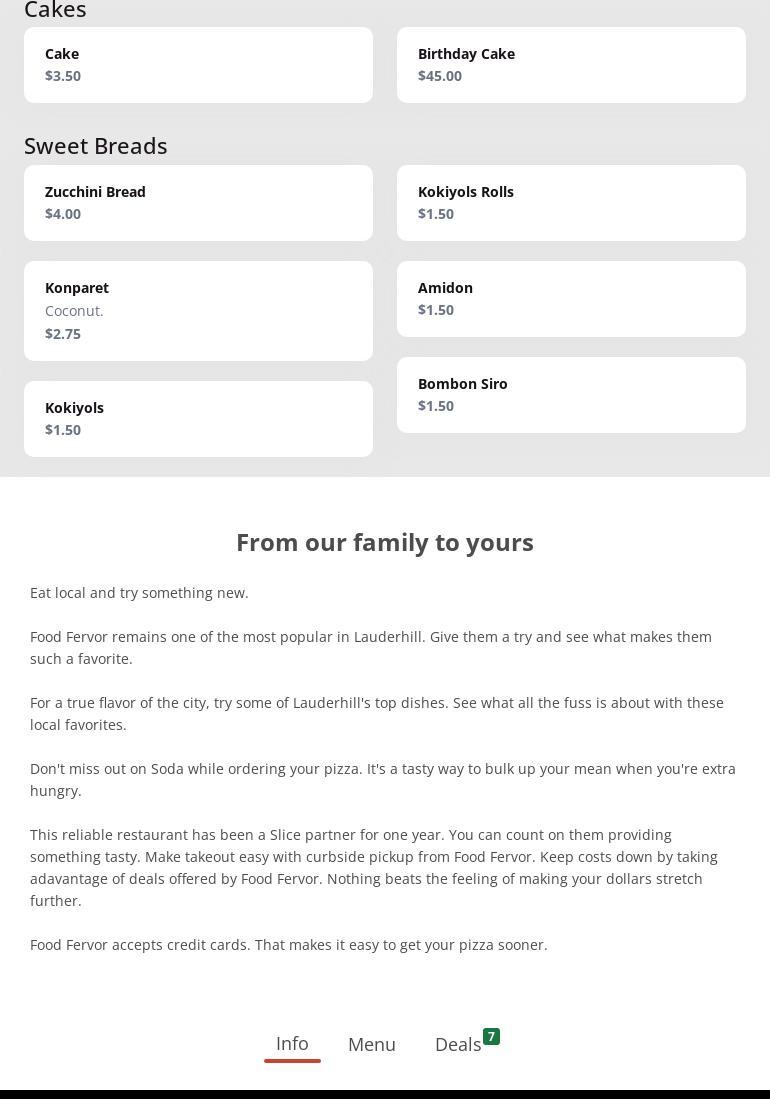Choose the Zucchini Bread item
Screen dimensions: 770x1099
pos(198,203)
